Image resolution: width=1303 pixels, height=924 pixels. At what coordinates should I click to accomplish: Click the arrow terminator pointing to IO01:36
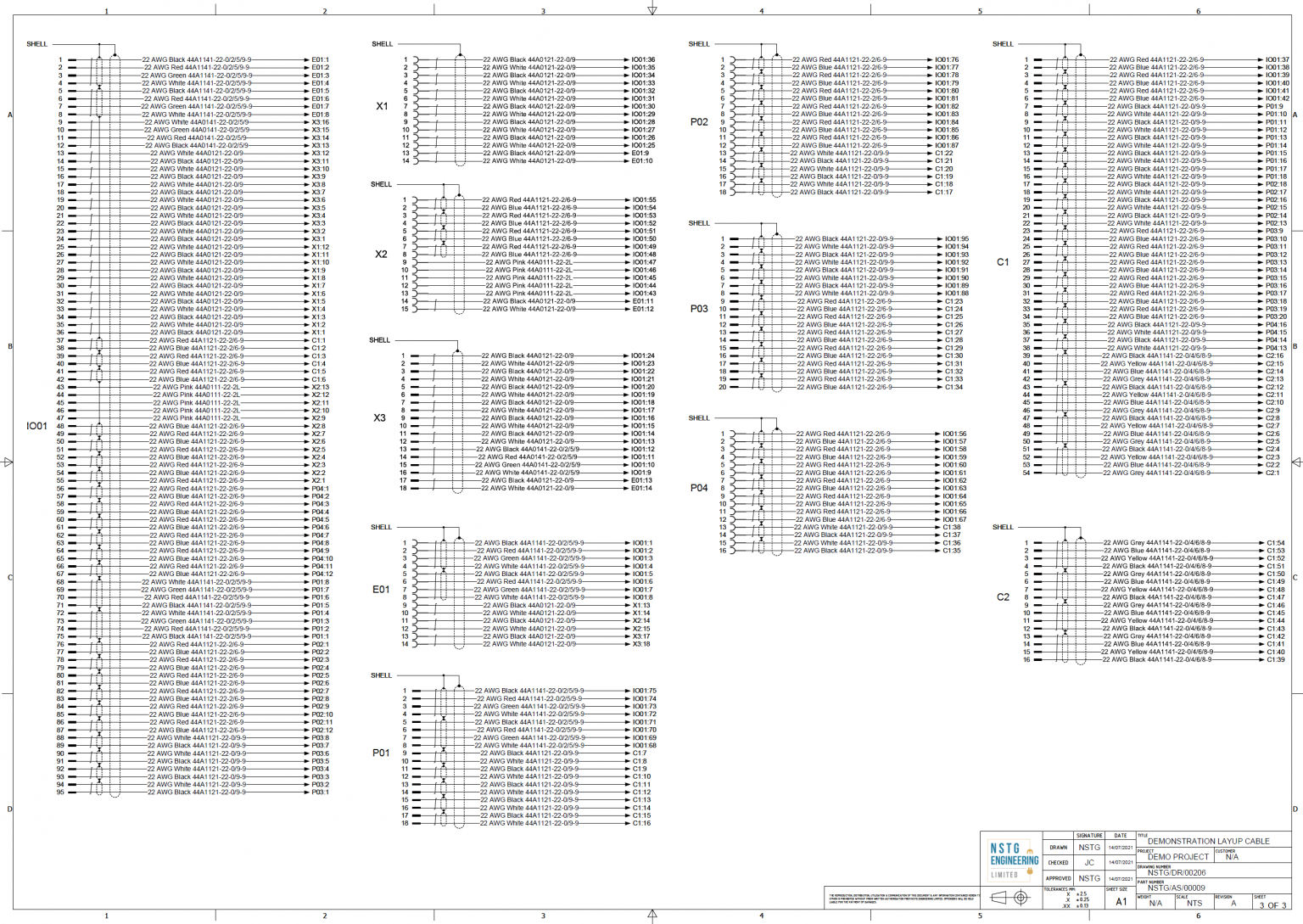tap(628, 59)
